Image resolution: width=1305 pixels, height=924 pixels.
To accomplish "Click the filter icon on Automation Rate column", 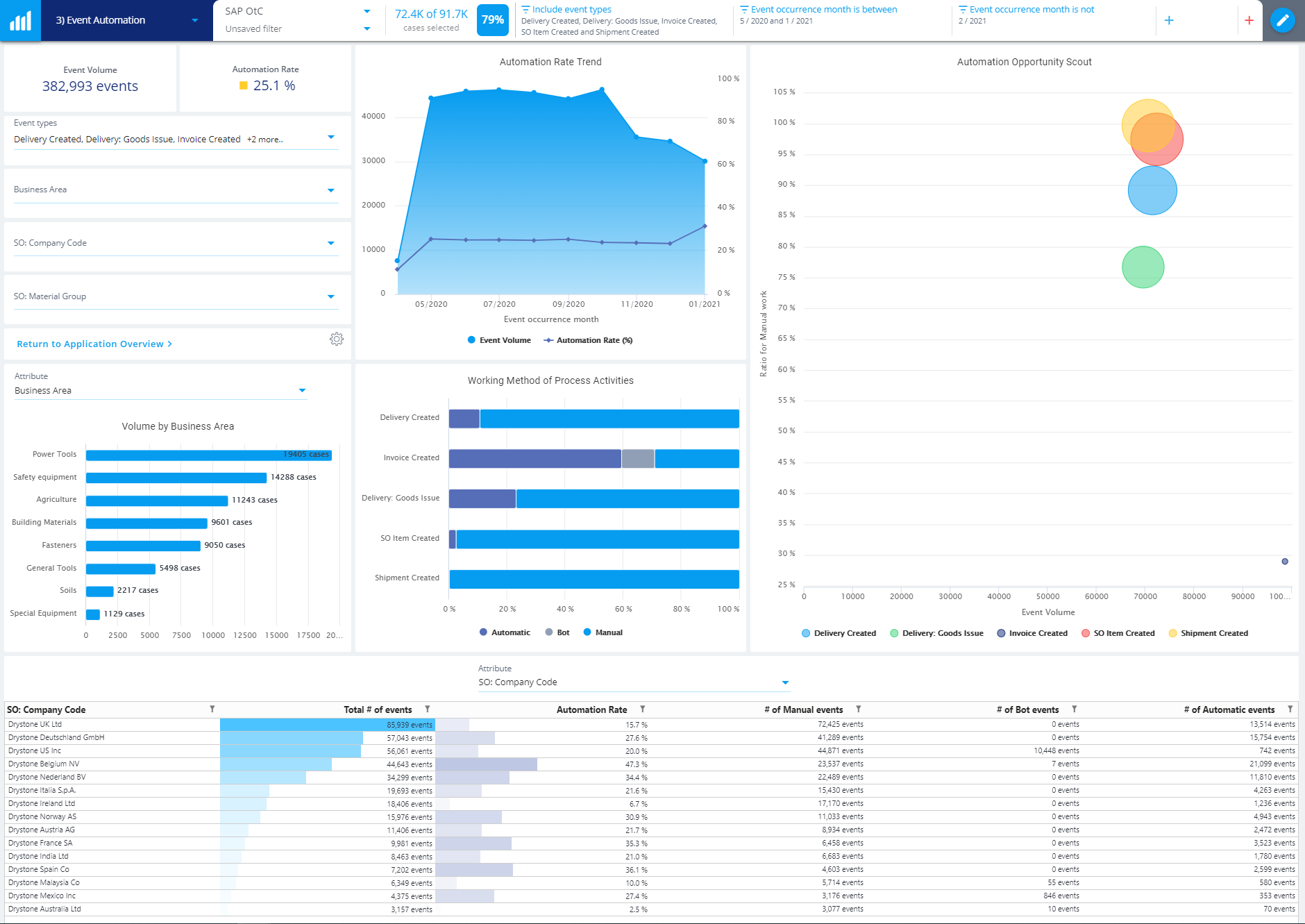I will [643, 709].
